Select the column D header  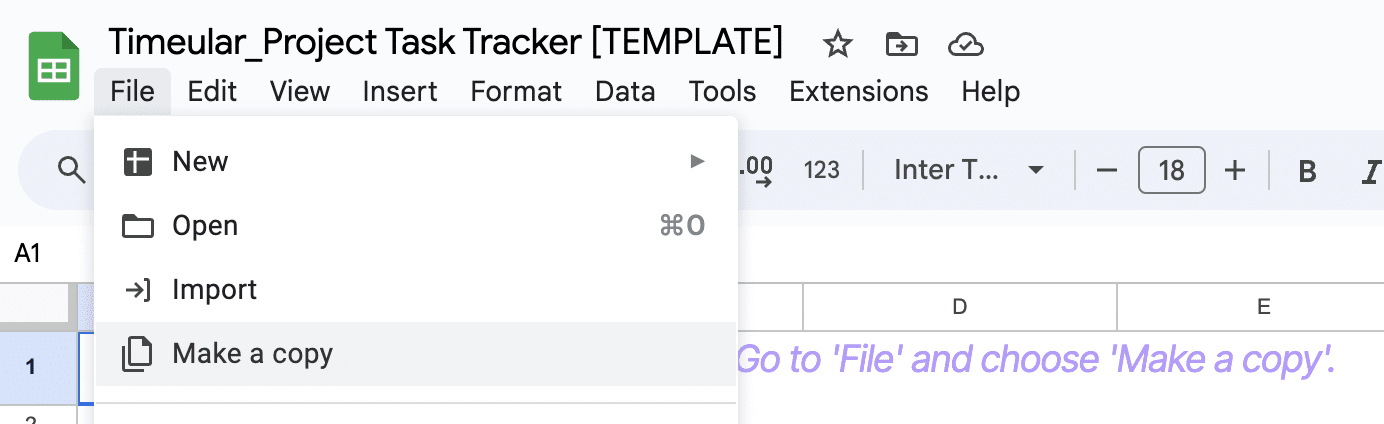point(960,307)
